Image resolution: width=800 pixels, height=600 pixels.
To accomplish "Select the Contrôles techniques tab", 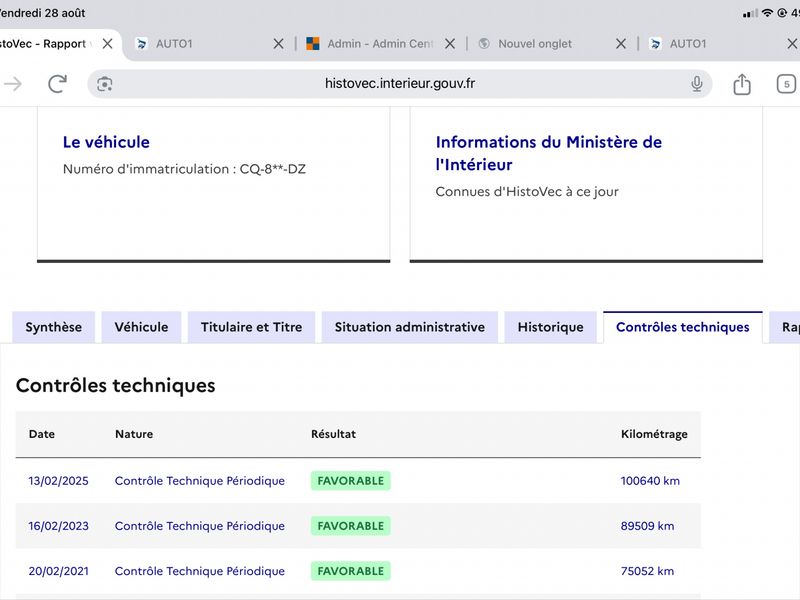I will point(683,327).
